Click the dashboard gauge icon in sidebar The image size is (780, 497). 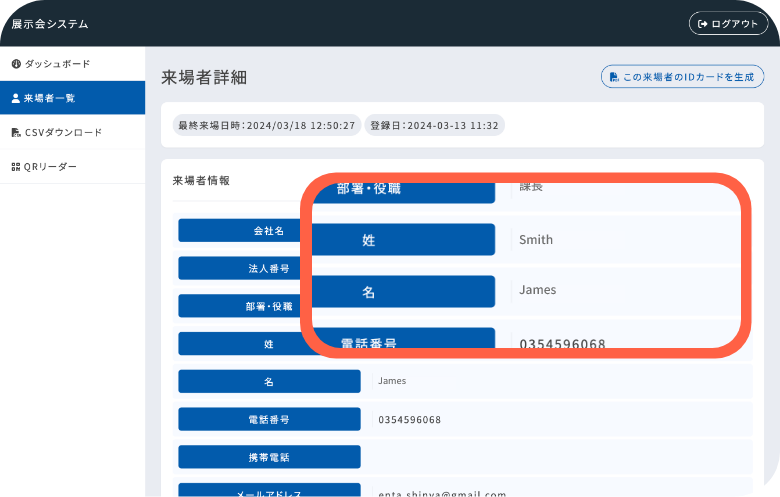(x=15, y=64)
